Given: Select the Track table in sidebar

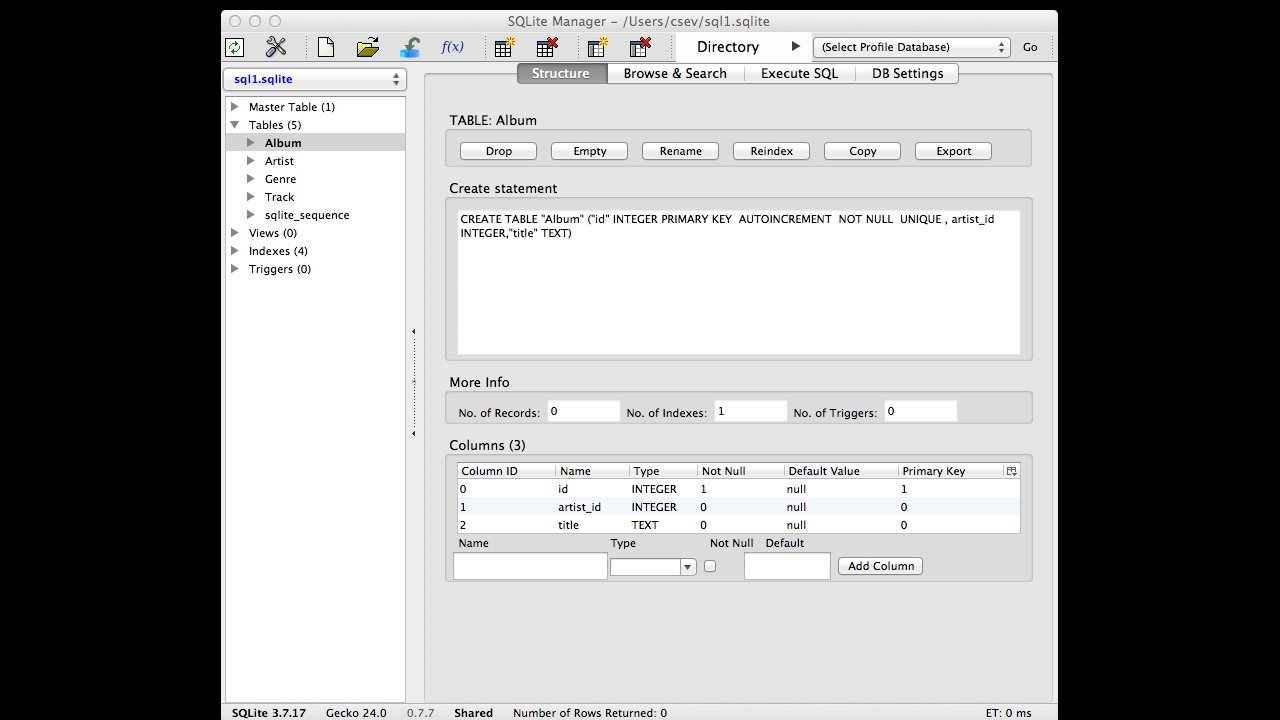Looking at the screenshot, I should click(280, 197).
